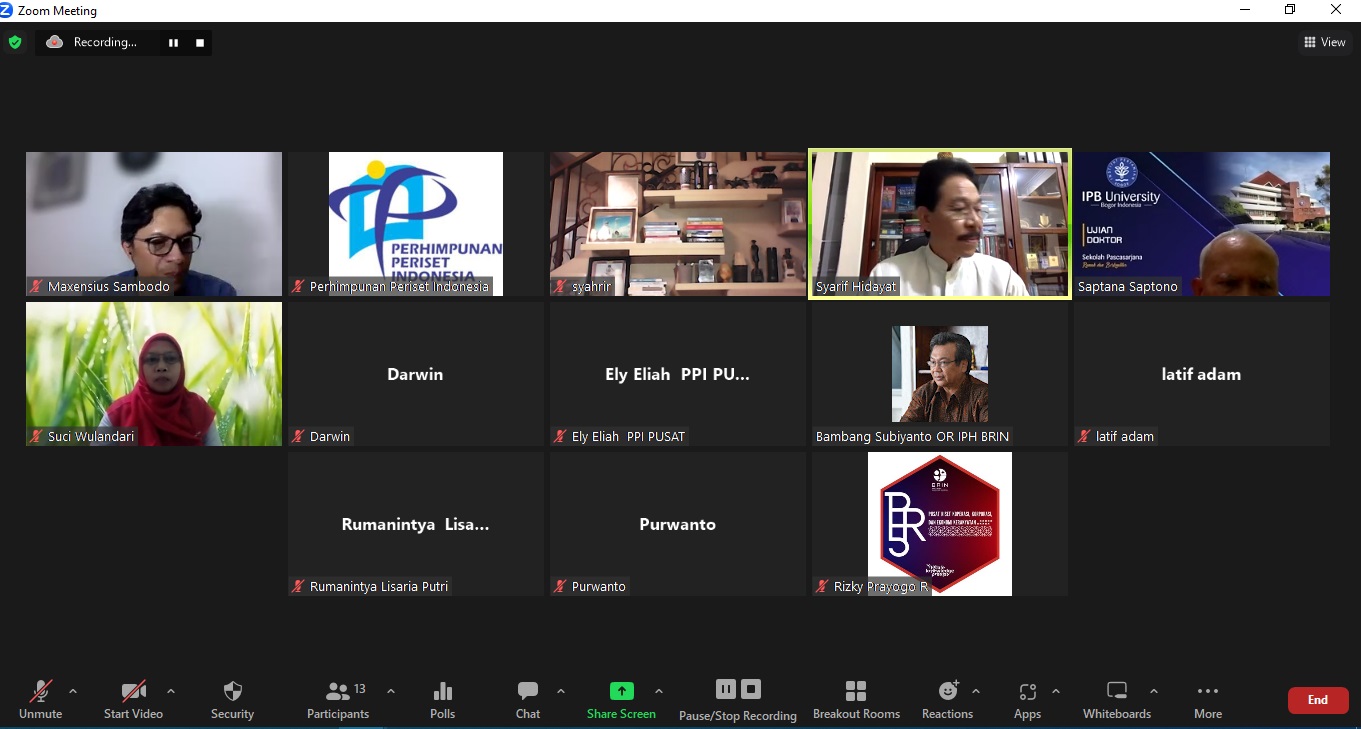Open video options arrow beside Start Video
The width and height of the screenshot is (1361, 729).
[170, 691]
